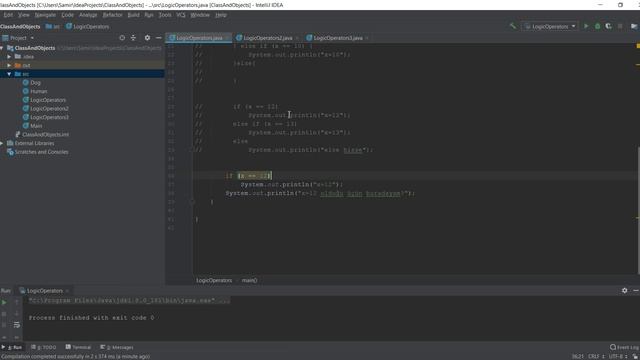The height and width of the screenshot is (360, 640).
Task: Open the Messages tool window button
Action: click(117, 347)
